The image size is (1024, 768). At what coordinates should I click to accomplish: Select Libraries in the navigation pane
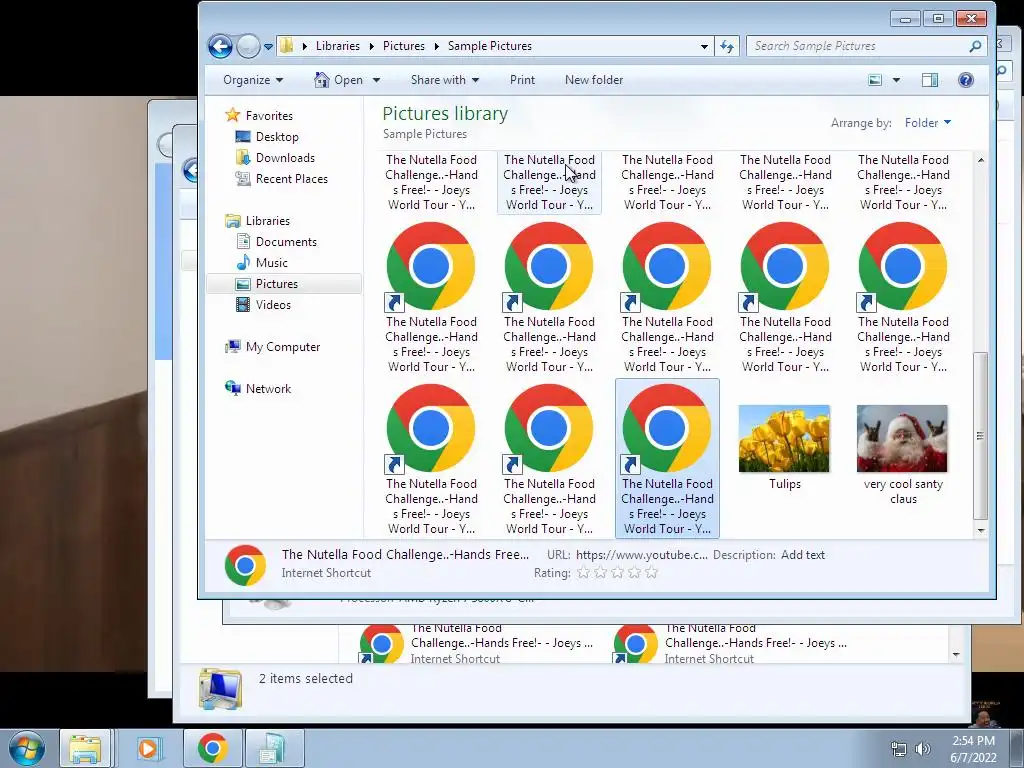click(268, 221)
